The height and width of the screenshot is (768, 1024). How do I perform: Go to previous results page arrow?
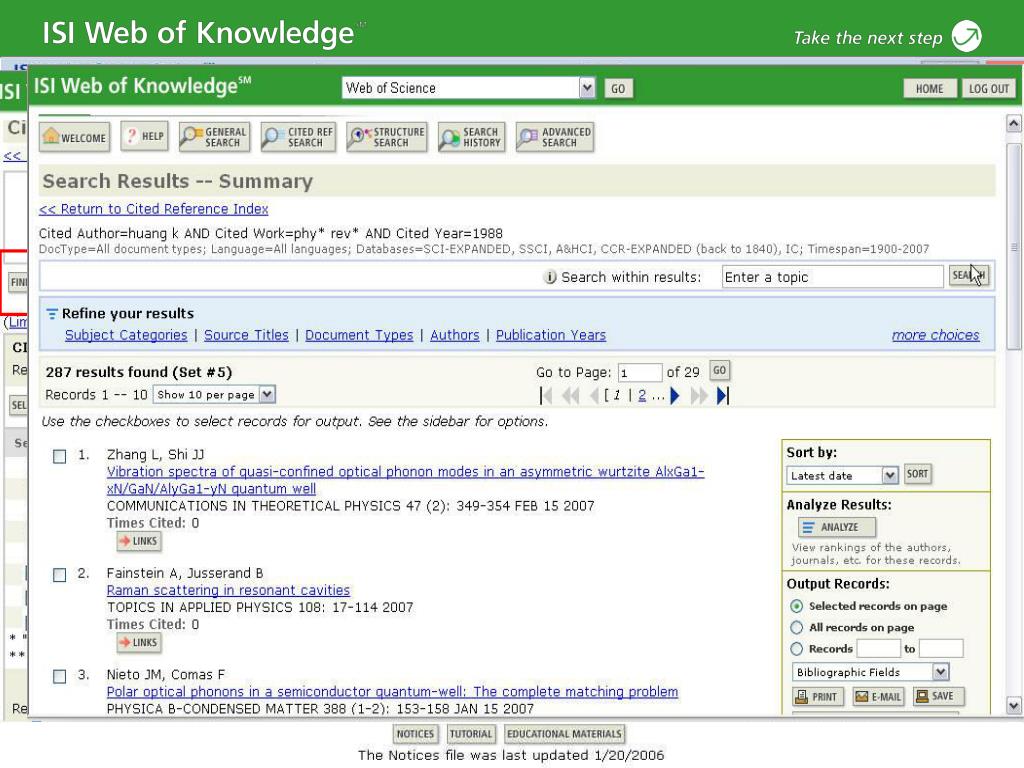click(x=594, y=395)
